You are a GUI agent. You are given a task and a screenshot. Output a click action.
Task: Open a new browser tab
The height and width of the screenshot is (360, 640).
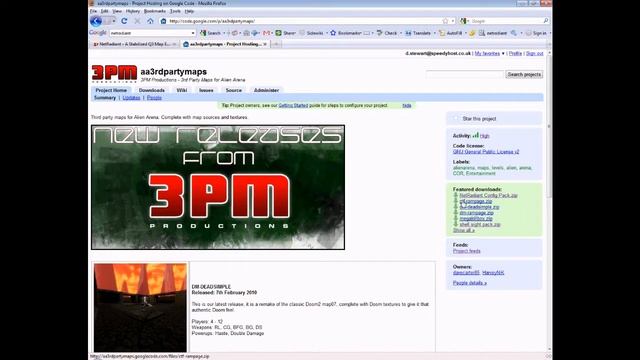point(276,44)
